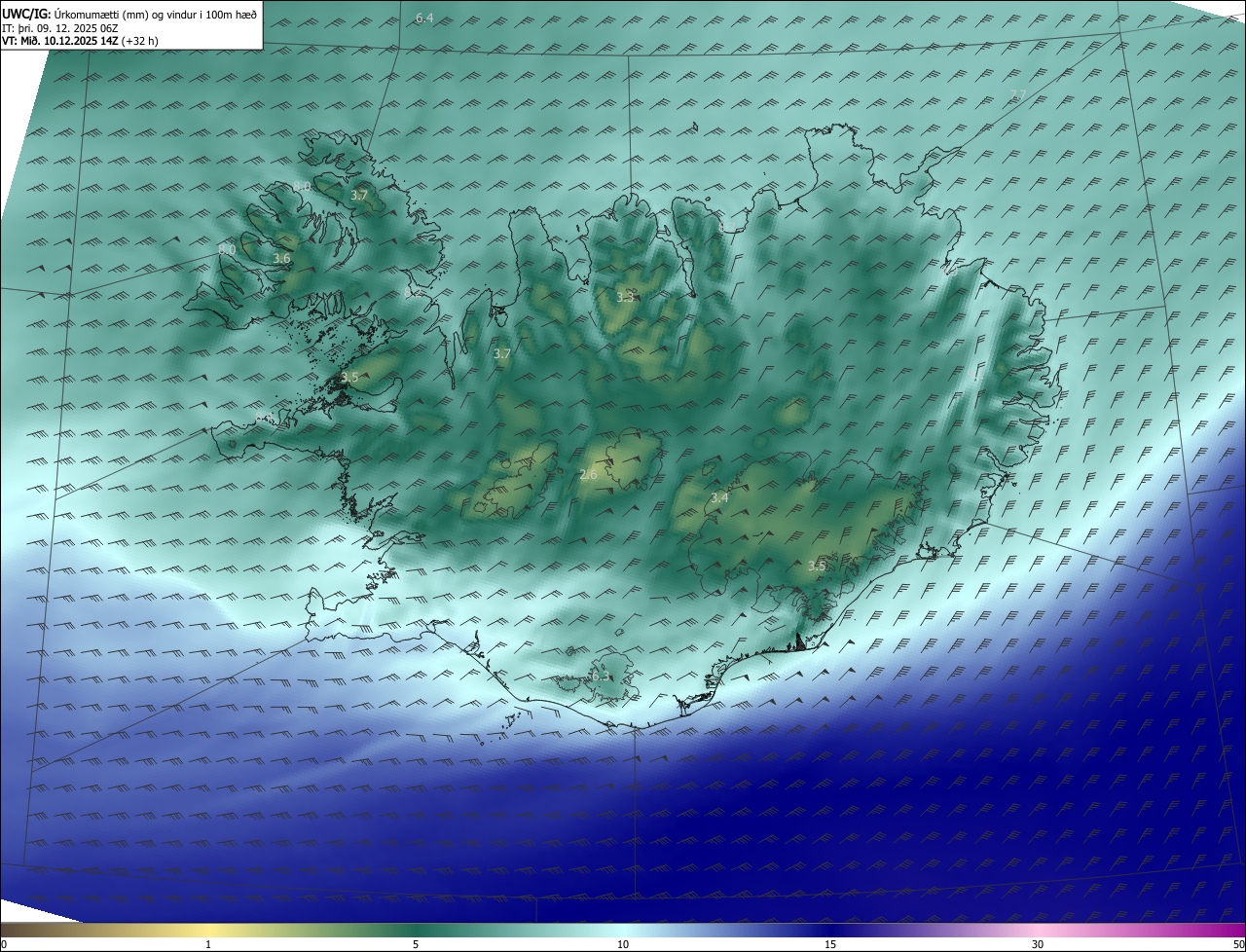The image size is (1246, 952).
Task: Click the colour scale tick label 30
Action: click(x=1038, y=945)
